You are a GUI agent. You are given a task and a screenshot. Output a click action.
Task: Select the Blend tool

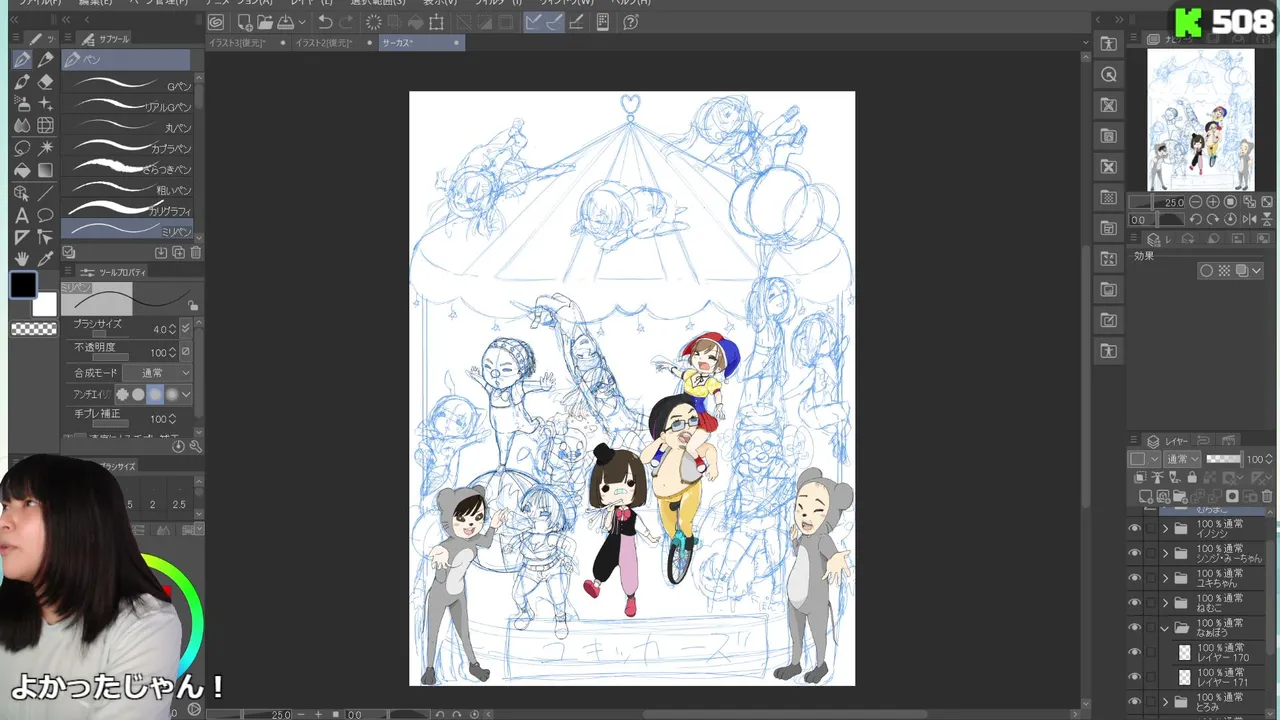click(x=22, y=126)
